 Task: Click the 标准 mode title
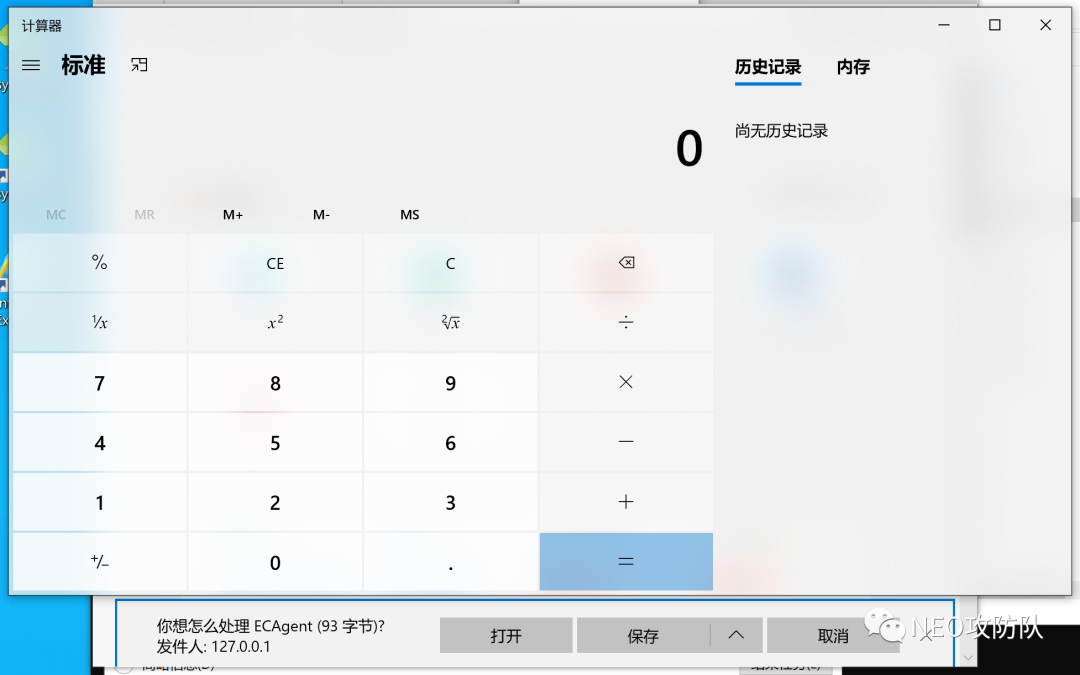click(83, 65)
